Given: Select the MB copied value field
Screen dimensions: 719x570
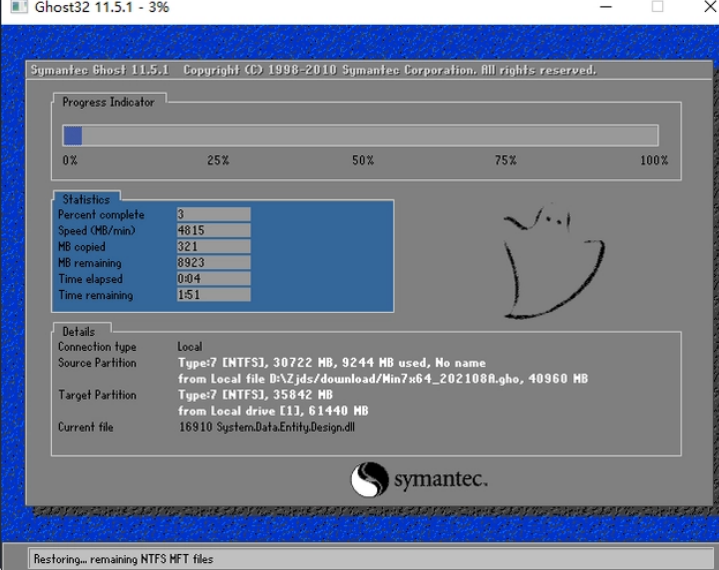Looking at the screenshot, I should [x=212, y=247].
